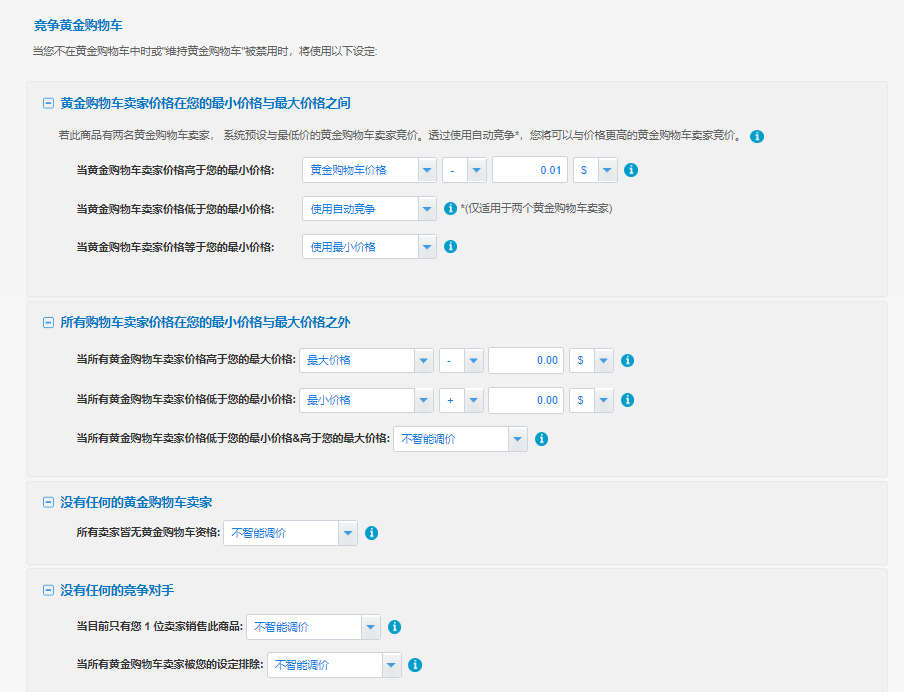Open minus operator dropdown on 最大价格 row
The image size is (904, 692).
461,360
